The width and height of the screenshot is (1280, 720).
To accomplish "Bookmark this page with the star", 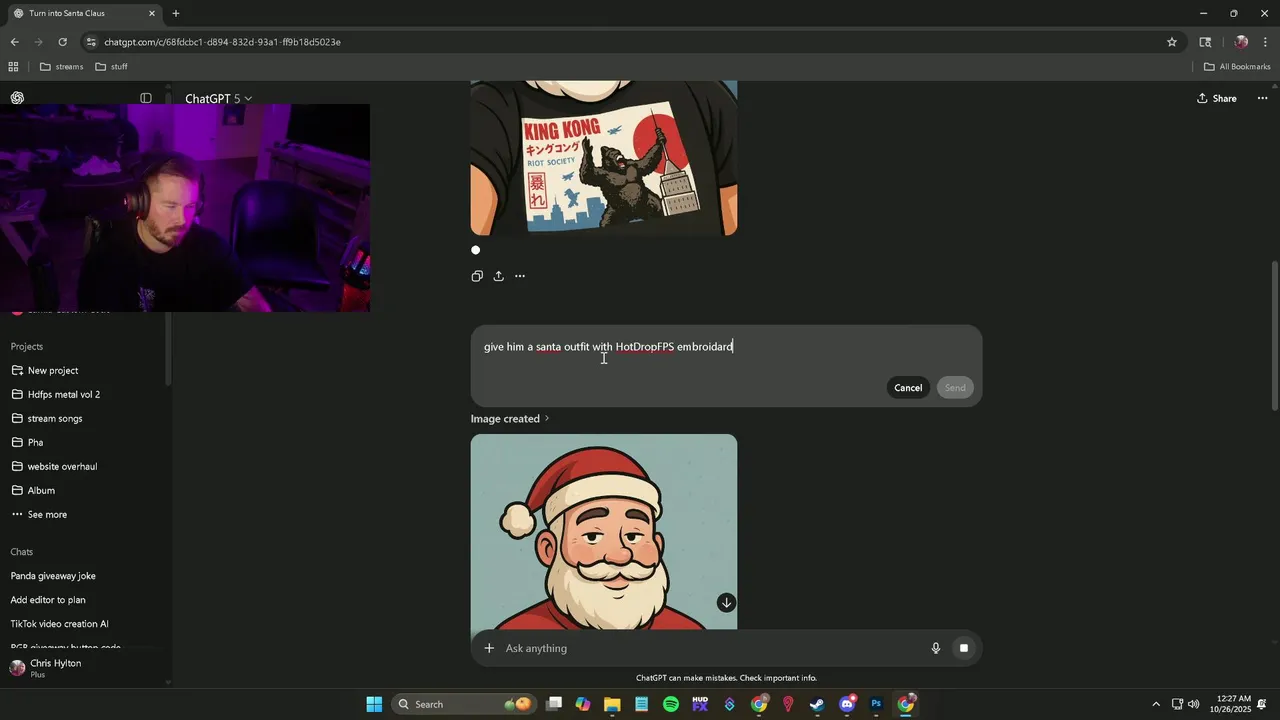I will [1172, 42].
